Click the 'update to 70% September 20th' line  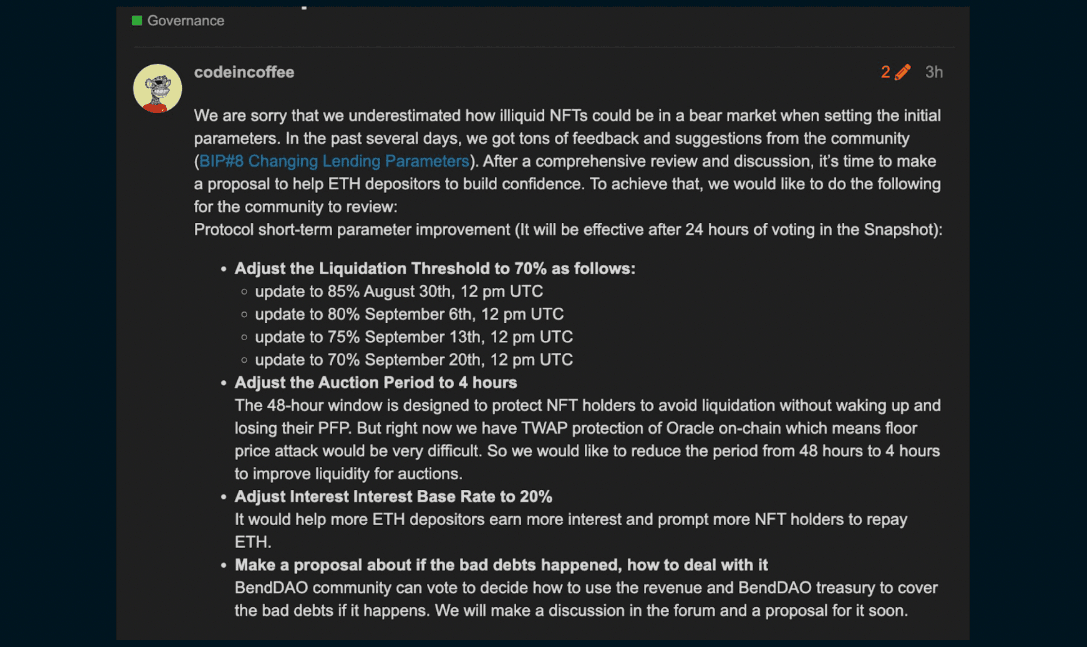click(414, 360)
